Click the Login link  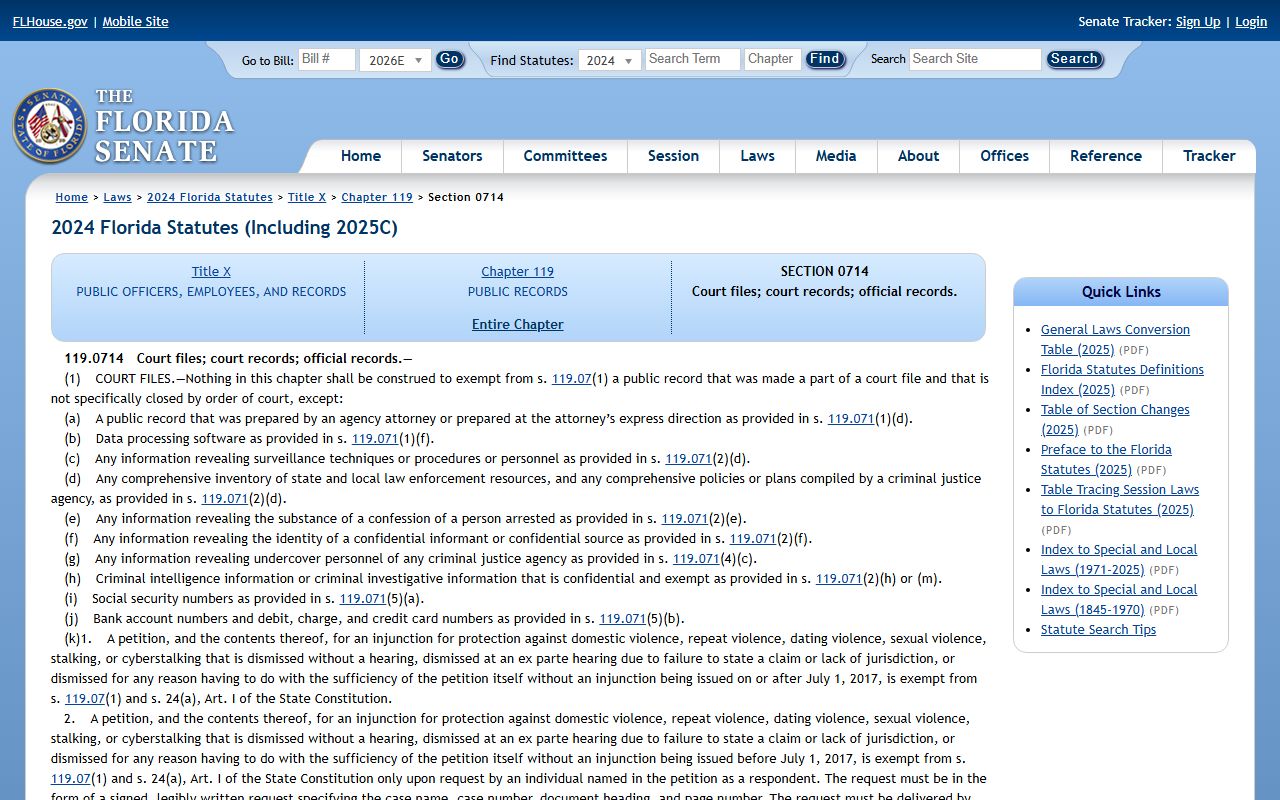click(x=1251, y=22)
